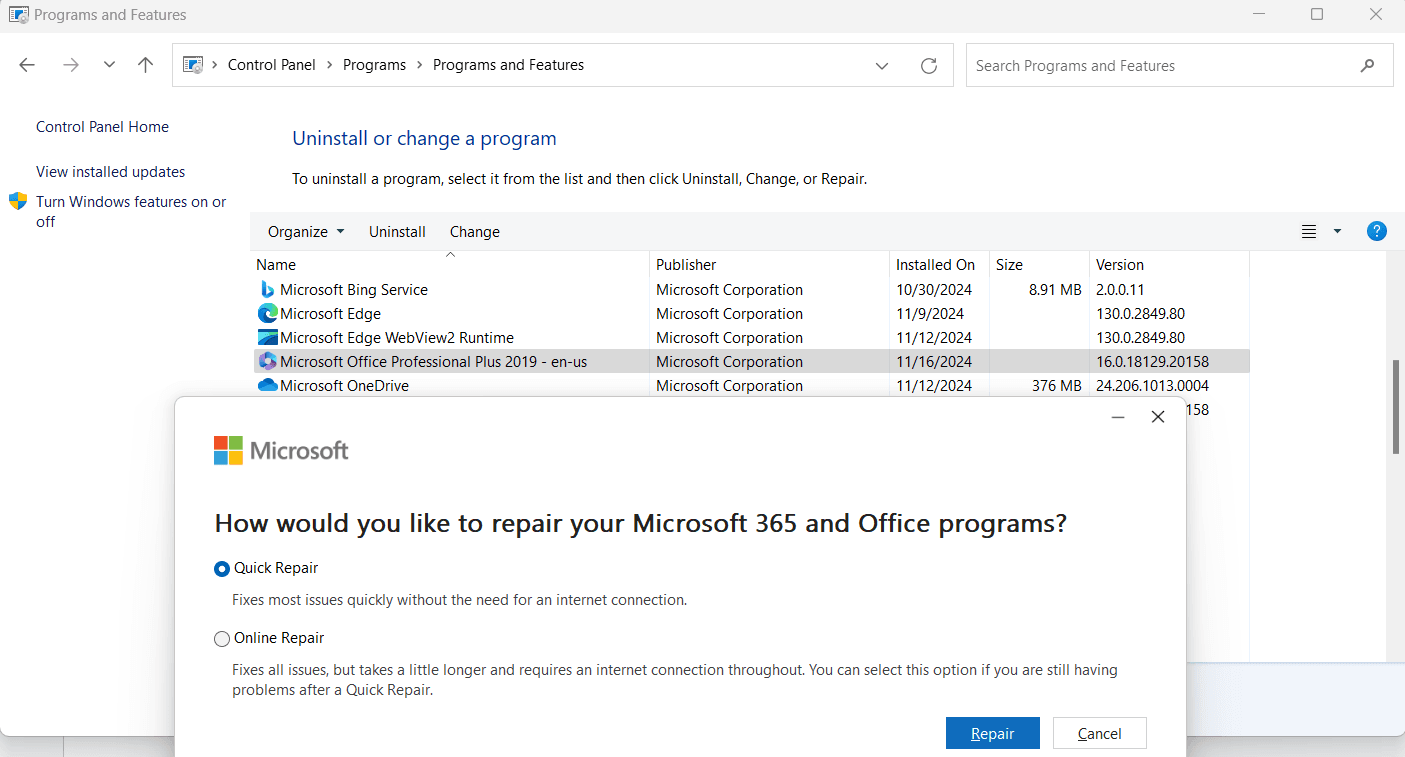The height and width of the screenshot is (757, 1405).
Task: Click the Microsoft OneDrive cloud icon
Action: pyautogui.click(x=267, y=385)
